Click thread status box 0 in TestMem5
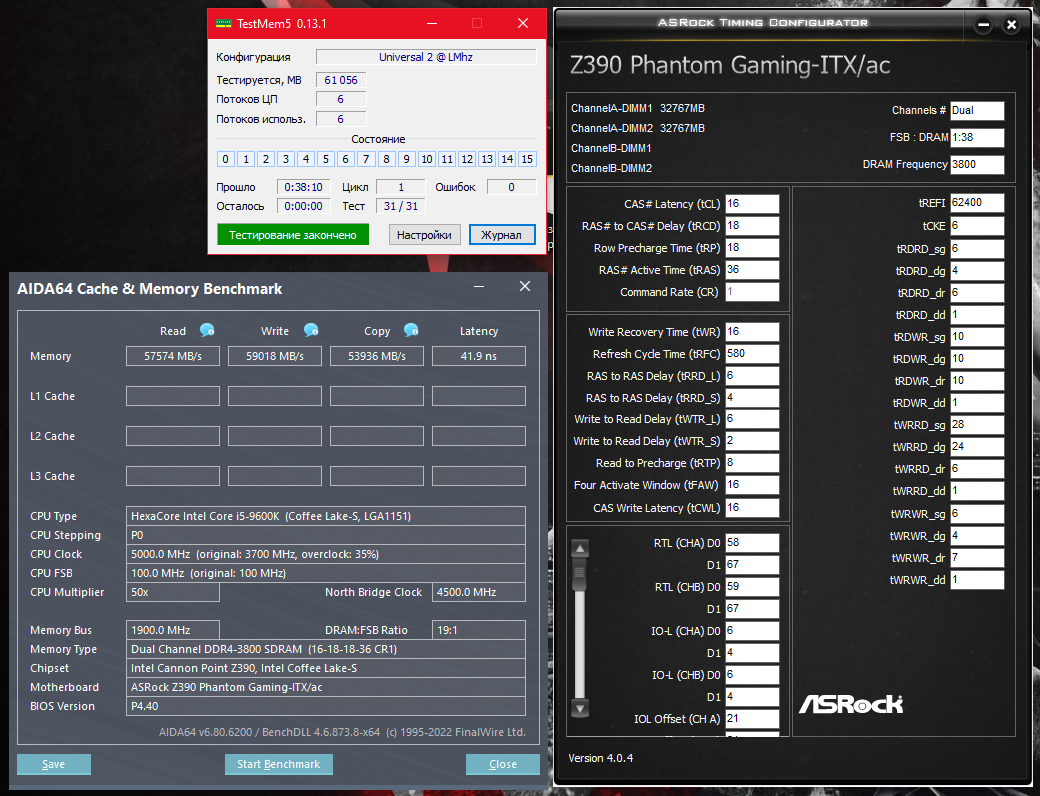The width and height of the screenshot is (1040, 796). pos(226,159)
